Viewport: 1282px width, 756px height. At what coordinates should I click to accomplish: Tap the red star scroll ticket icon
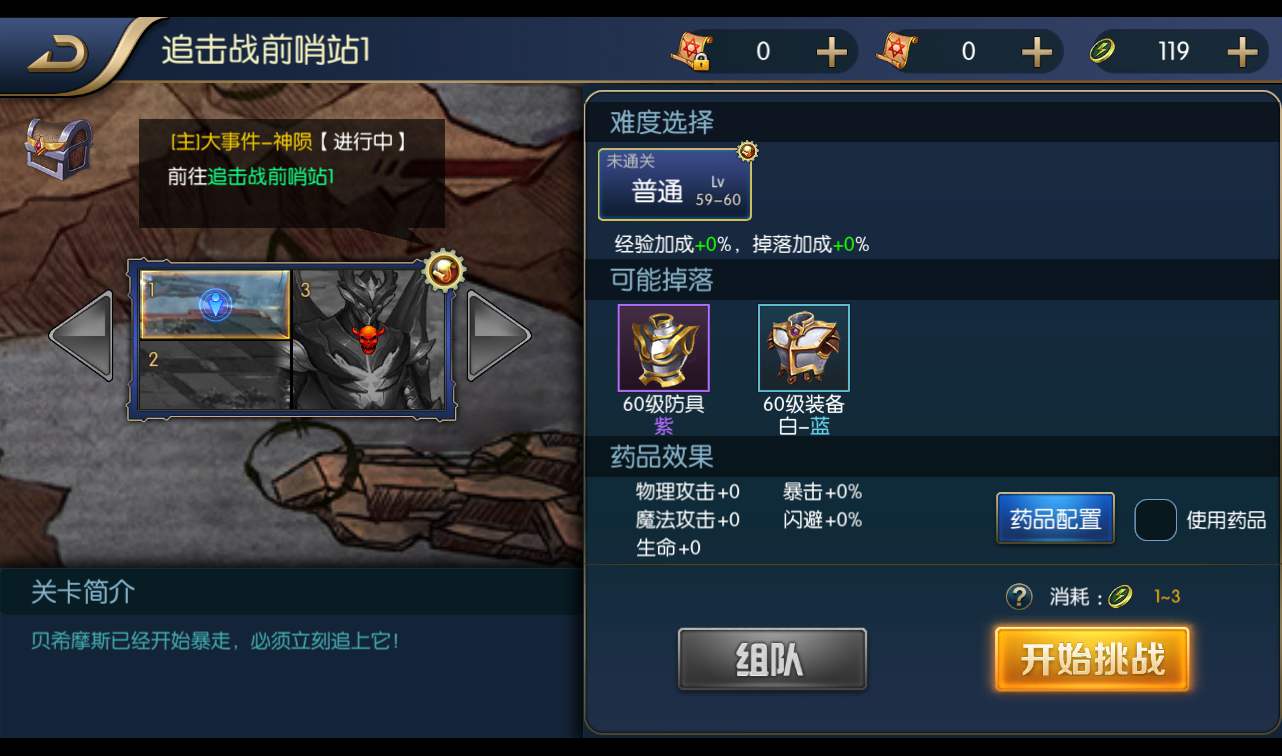click(x=896, y=51)
